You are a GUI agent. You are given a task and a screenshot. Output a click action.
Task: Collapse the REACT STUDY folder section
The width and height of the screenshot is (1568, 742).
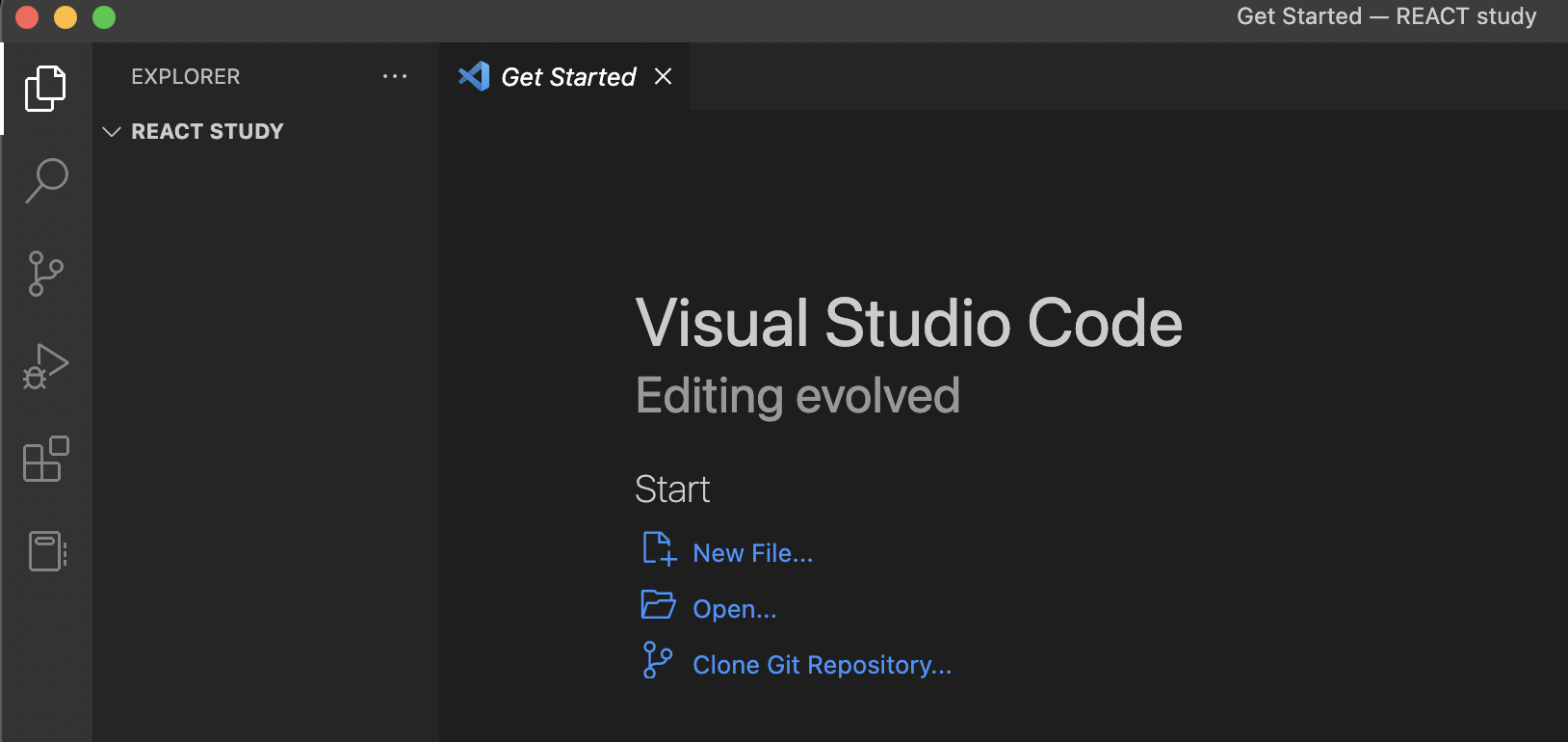coord(112,131)
